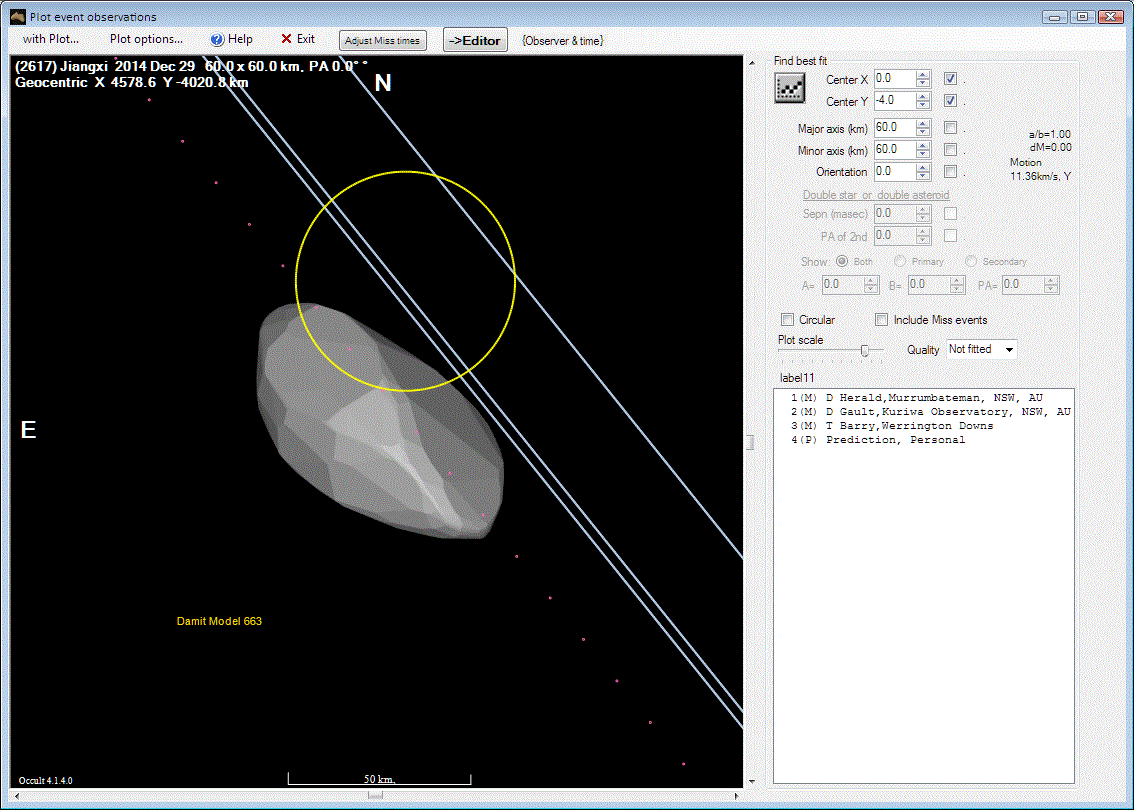This screenshot has height=810, width=1134.
Task: Click the Major axis (km) field
Action: point(895,128)
